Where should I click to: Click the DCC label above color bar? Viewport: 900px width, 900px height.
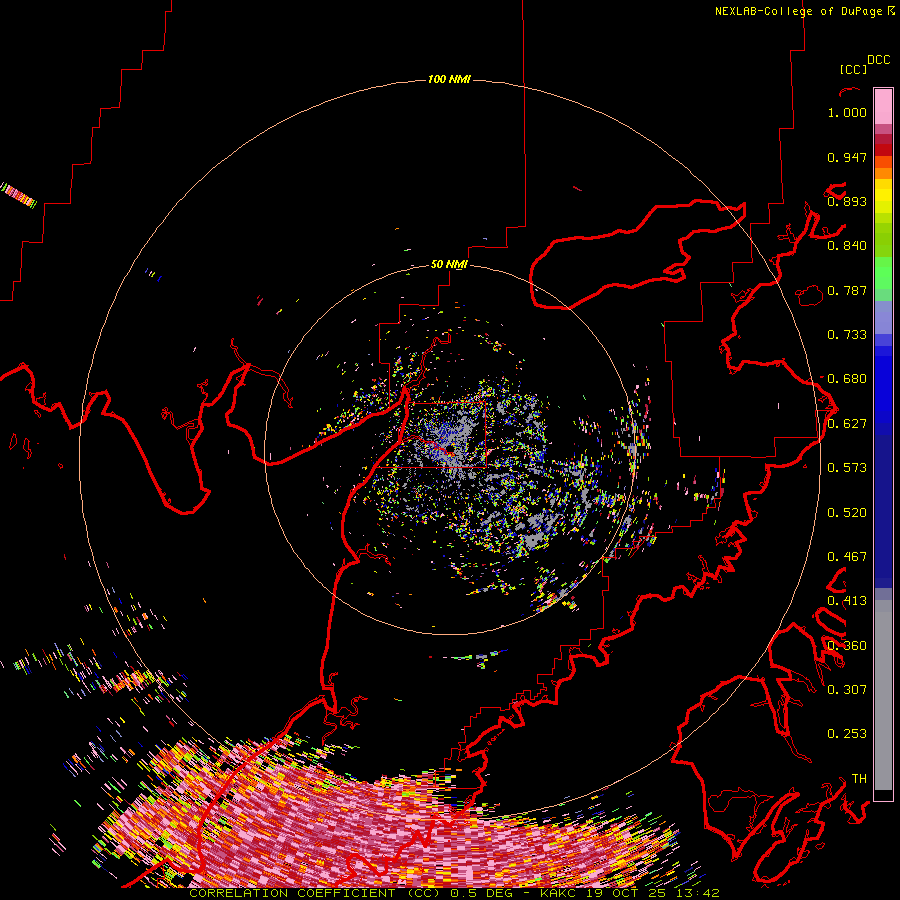point(879,60)
